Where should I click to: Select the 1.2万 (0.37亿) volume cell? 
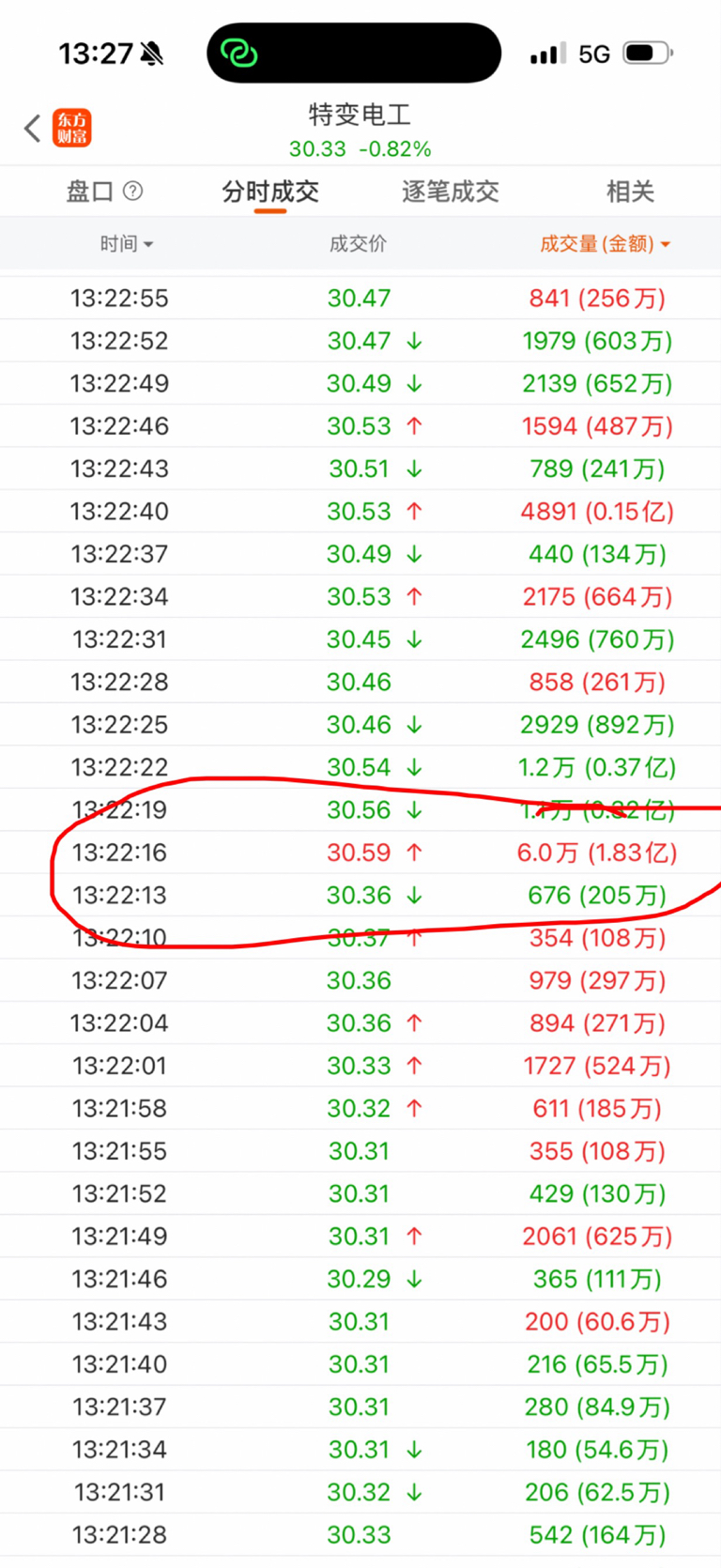pos(597,768)
